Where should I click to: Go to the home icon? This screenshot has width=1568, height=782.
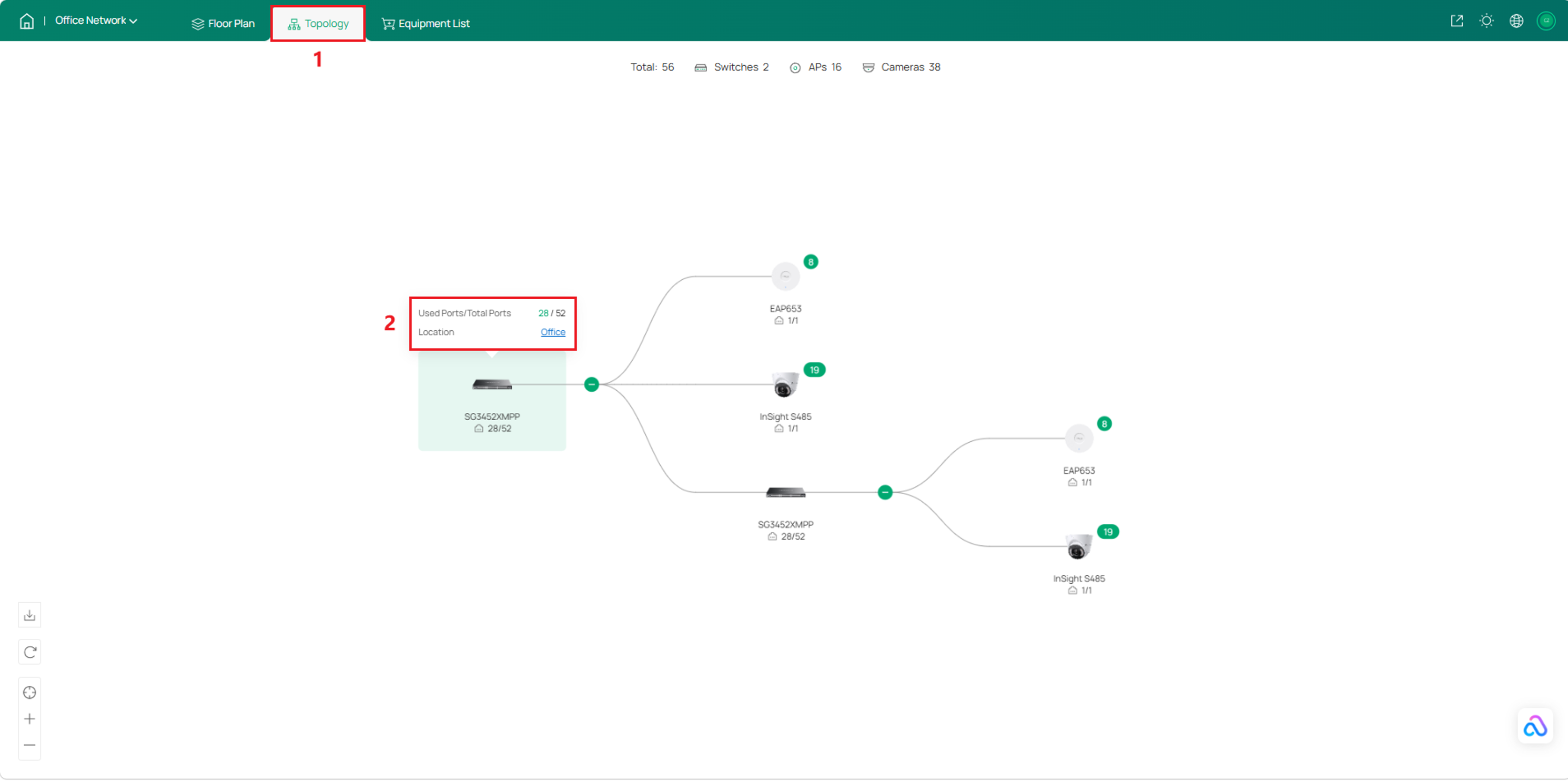pos(26,22)
